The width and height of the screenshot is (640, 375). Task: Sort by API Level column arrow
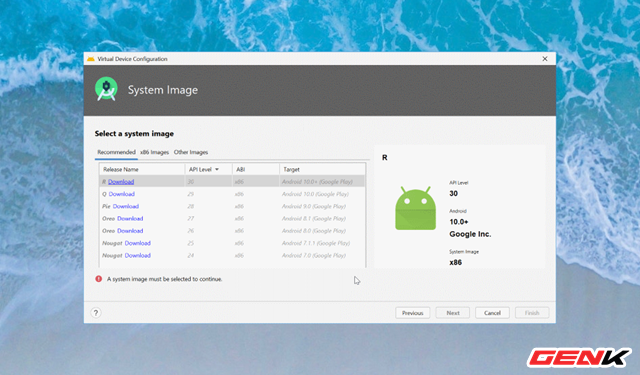(217, 169)
